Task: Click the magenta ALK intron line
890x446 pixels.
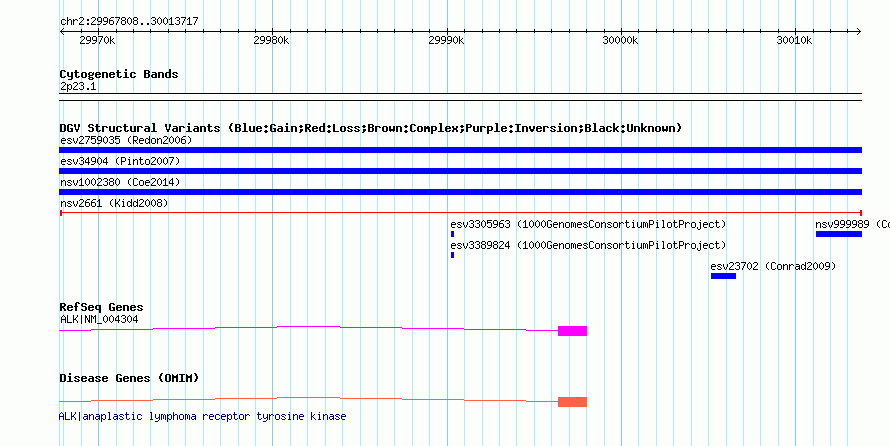Action: pyautogui.click(x=309, y=328)
